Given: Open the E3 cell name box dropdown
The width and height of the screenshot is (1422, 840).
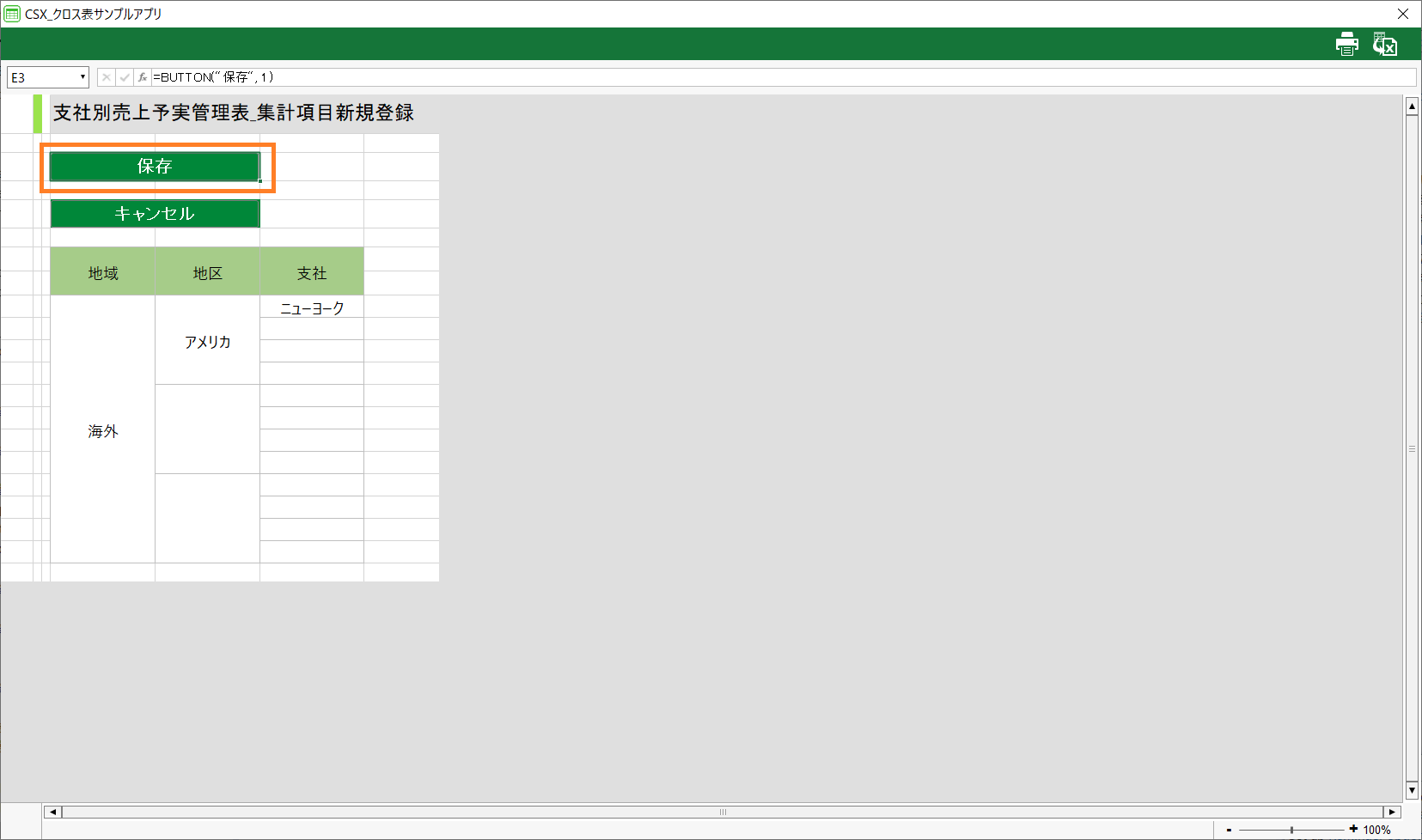Looking at the screenshot, I should pyautogui.click(x=82, y=77).
